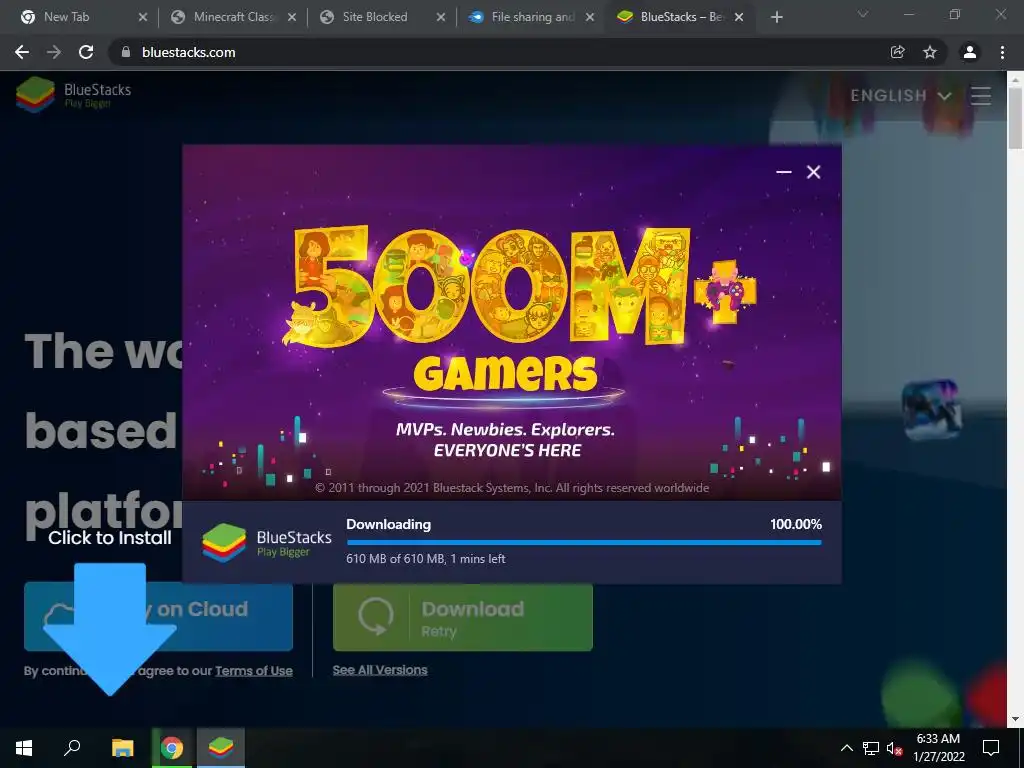Viewport: 1024px width, 768px height.
Task: Open Windows taskbar search
Action: pos(72,748)
